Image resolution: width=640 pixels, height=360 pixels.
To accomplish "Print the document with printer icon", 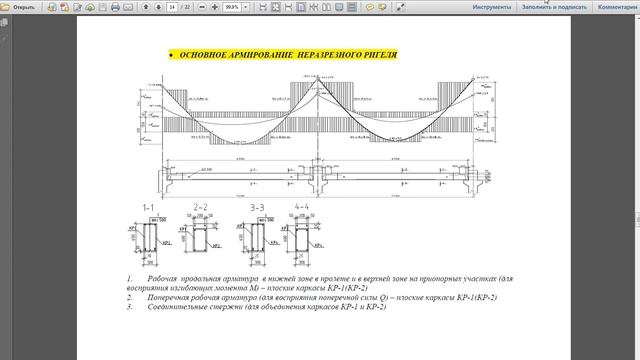I will point(115,7).
